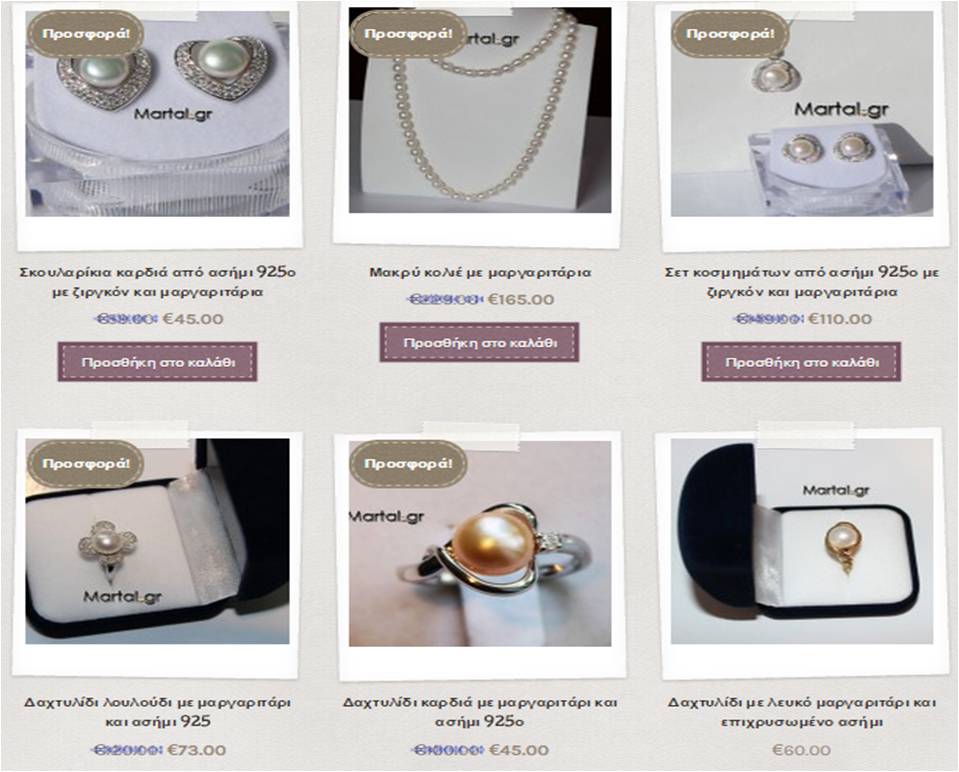The height and width of the screenshot is (772, 959).
Task: Open Σκουλαρίκια καρδιά από ασήμι title link
Action: click(x=157, y=281)
